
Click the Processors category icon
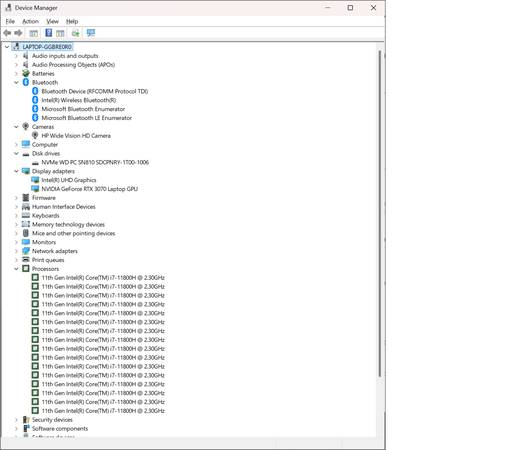(x=26, y=269)
